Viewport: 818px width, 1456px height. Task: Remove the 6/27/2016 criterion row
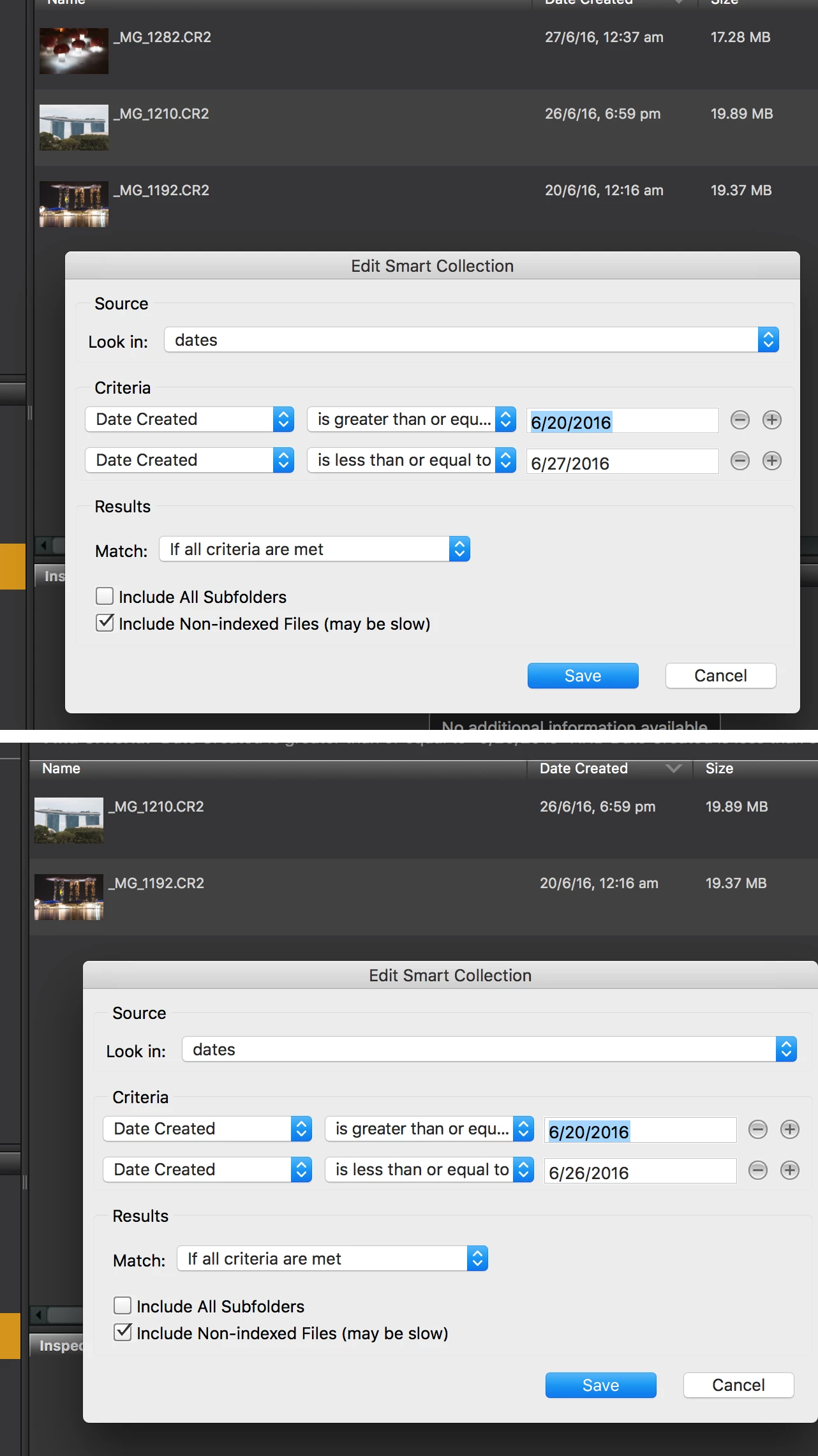pyautogui.click(x=740, y=461)
